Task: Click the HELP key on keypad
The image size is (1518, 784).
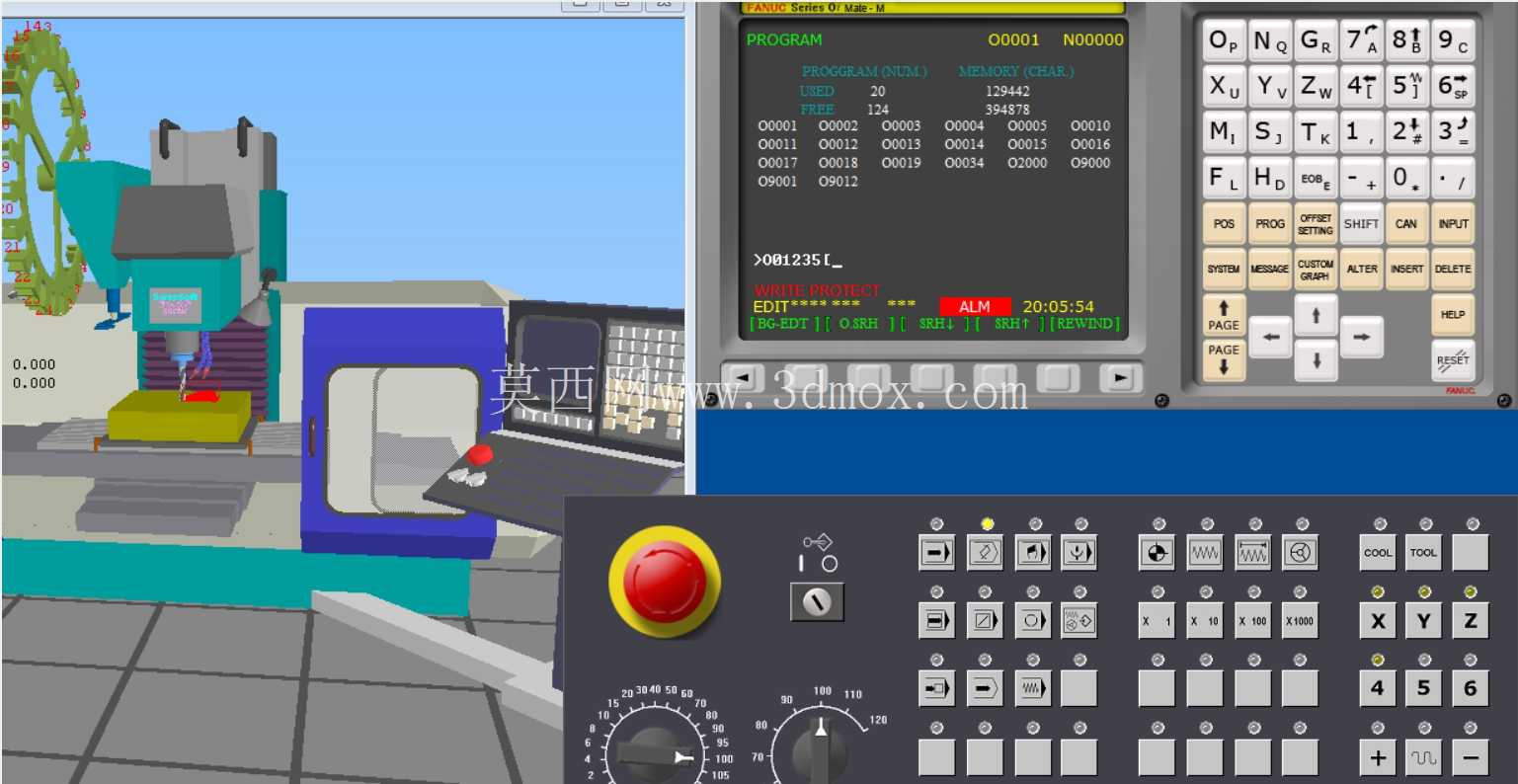Action: tap(1453, 315)
